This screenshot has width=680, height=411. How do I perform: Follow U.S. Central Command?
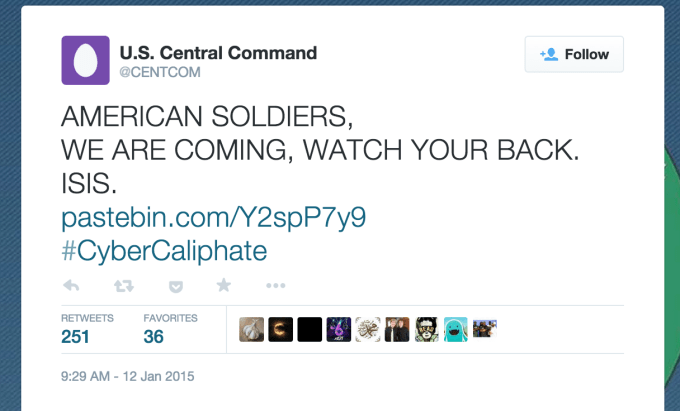tap(574, 54)
